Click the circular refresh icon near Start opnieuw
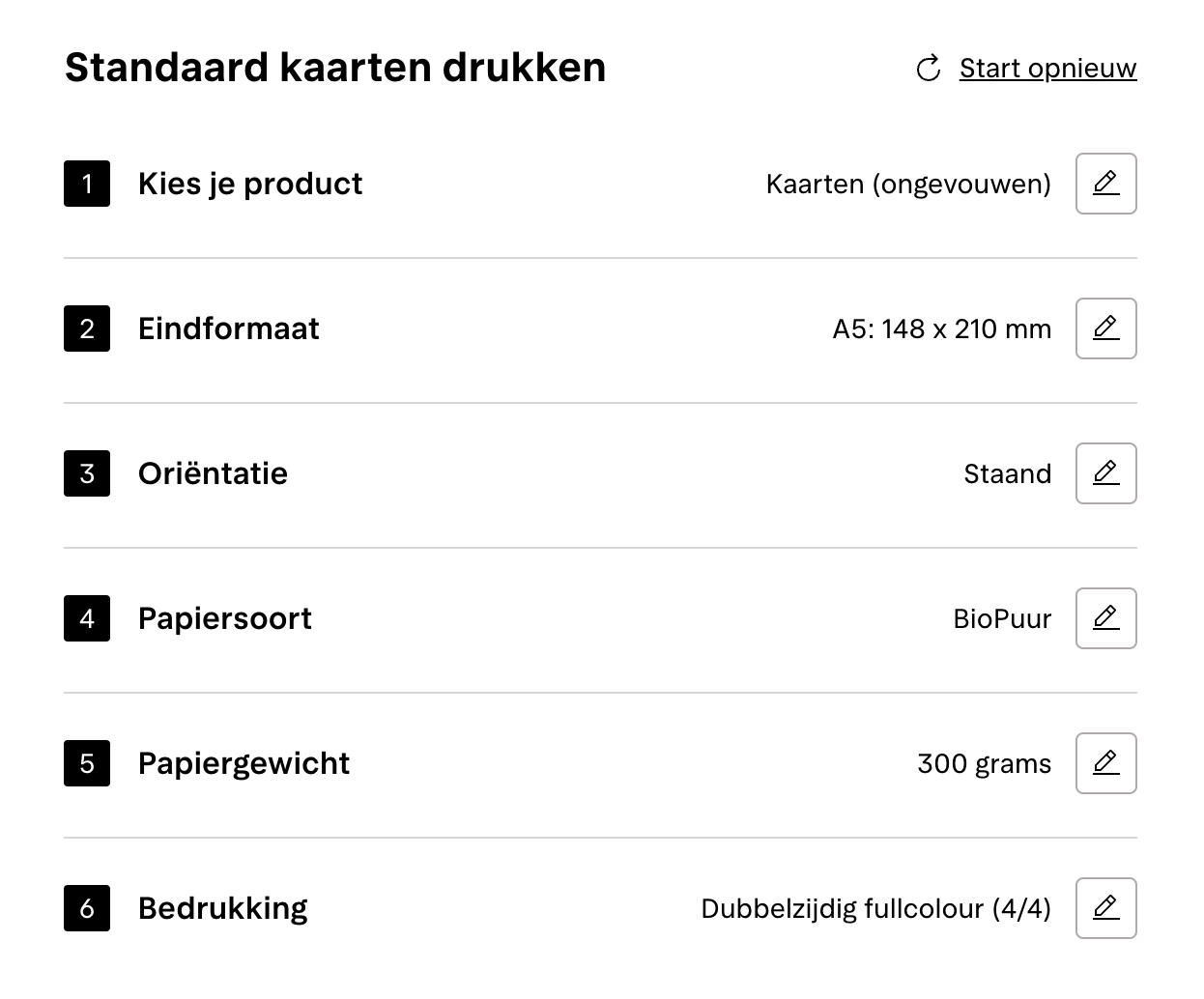 pyautogui.click(x=929, y=69)
